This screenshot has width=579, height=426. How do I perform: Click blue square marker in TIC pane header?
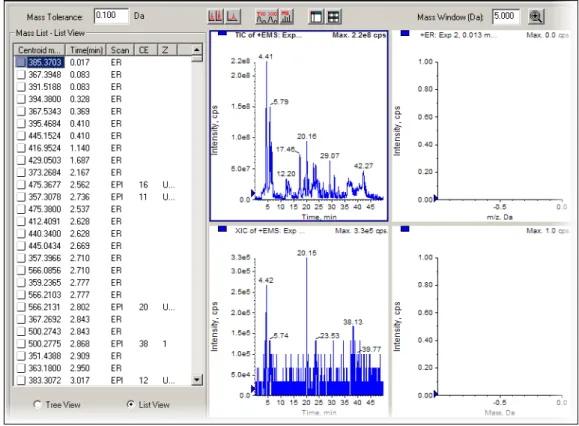pos(222,33)
